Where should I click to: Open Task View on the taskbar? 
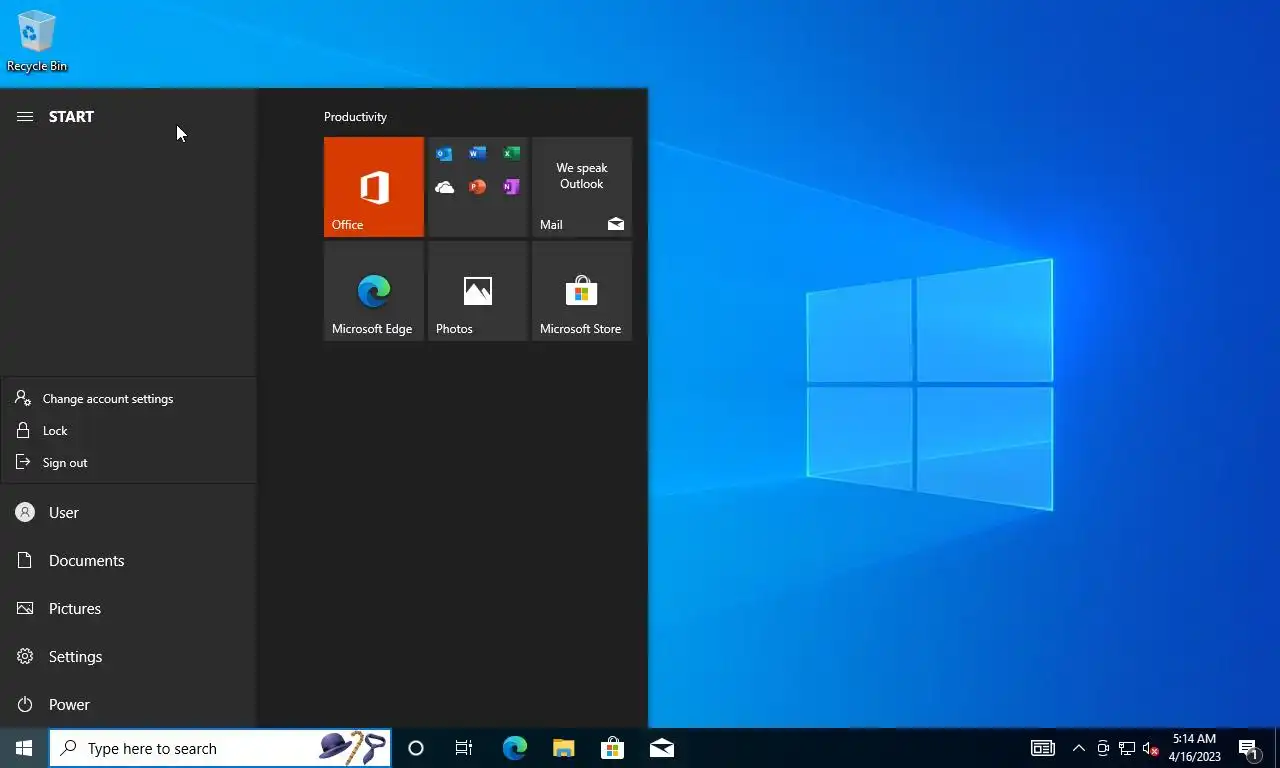point(464,748)
